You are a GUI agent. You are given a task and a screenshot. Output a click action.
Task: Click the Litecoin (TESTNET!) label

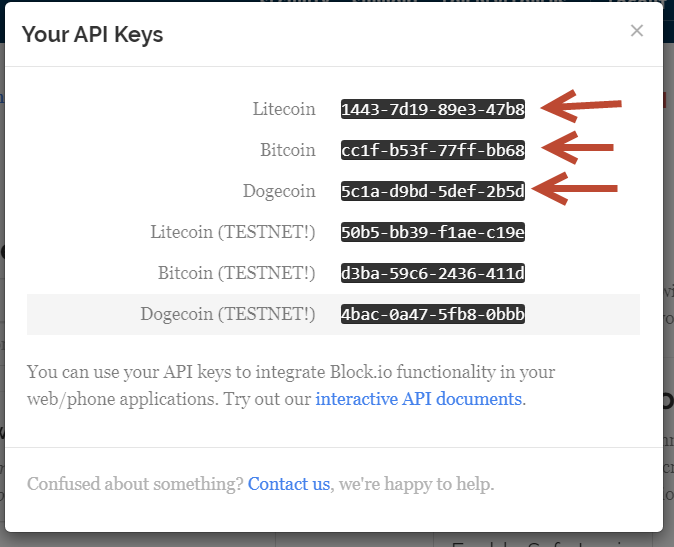point(233,232)
